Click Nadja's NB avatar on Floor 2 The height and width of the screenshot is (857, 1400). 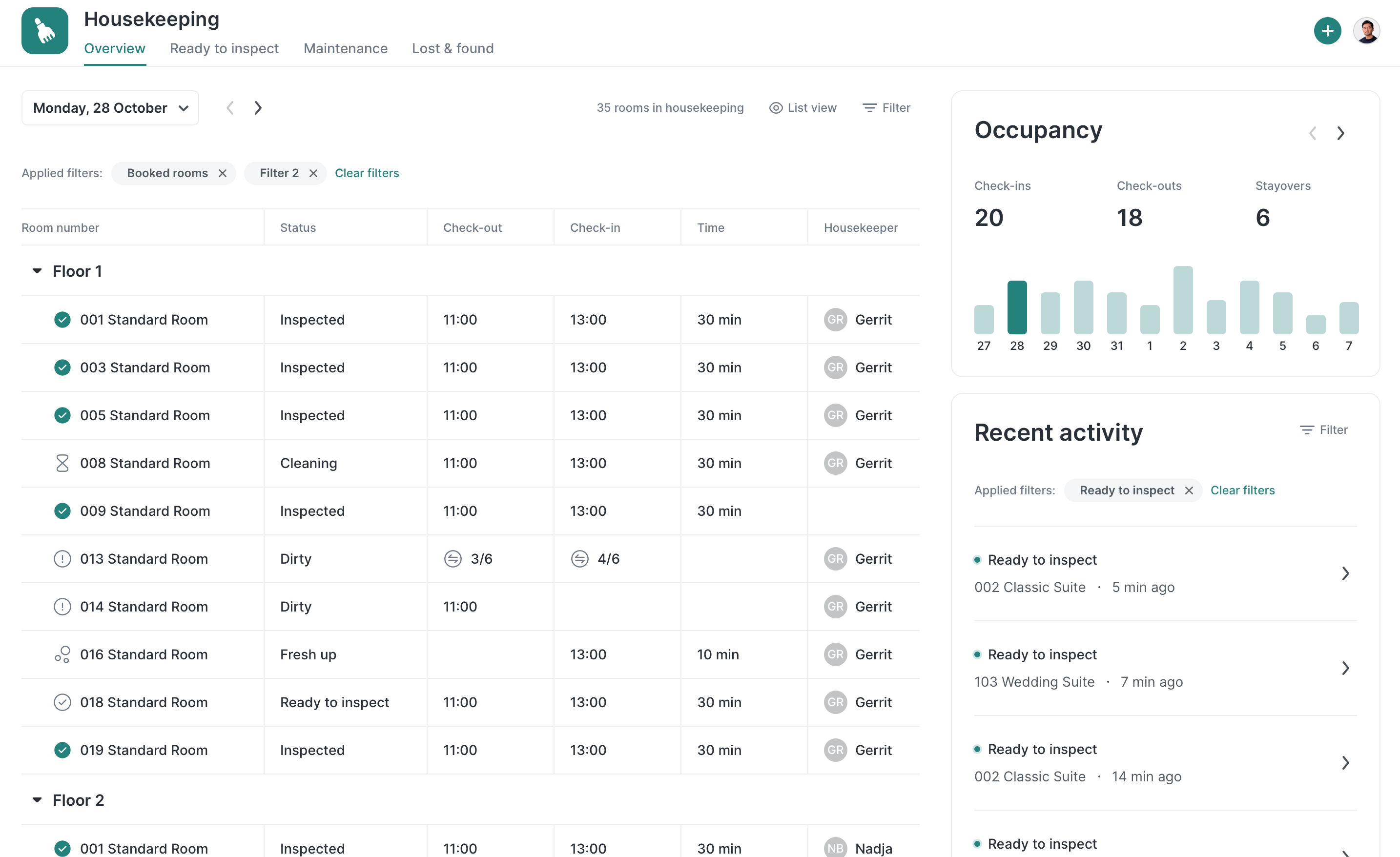(835, 849)
